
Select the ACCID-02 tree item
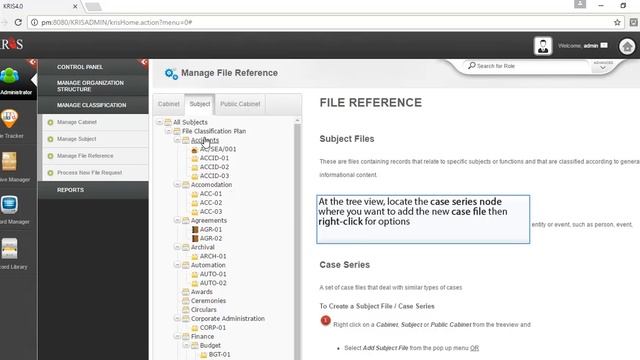tap(214, 167)
